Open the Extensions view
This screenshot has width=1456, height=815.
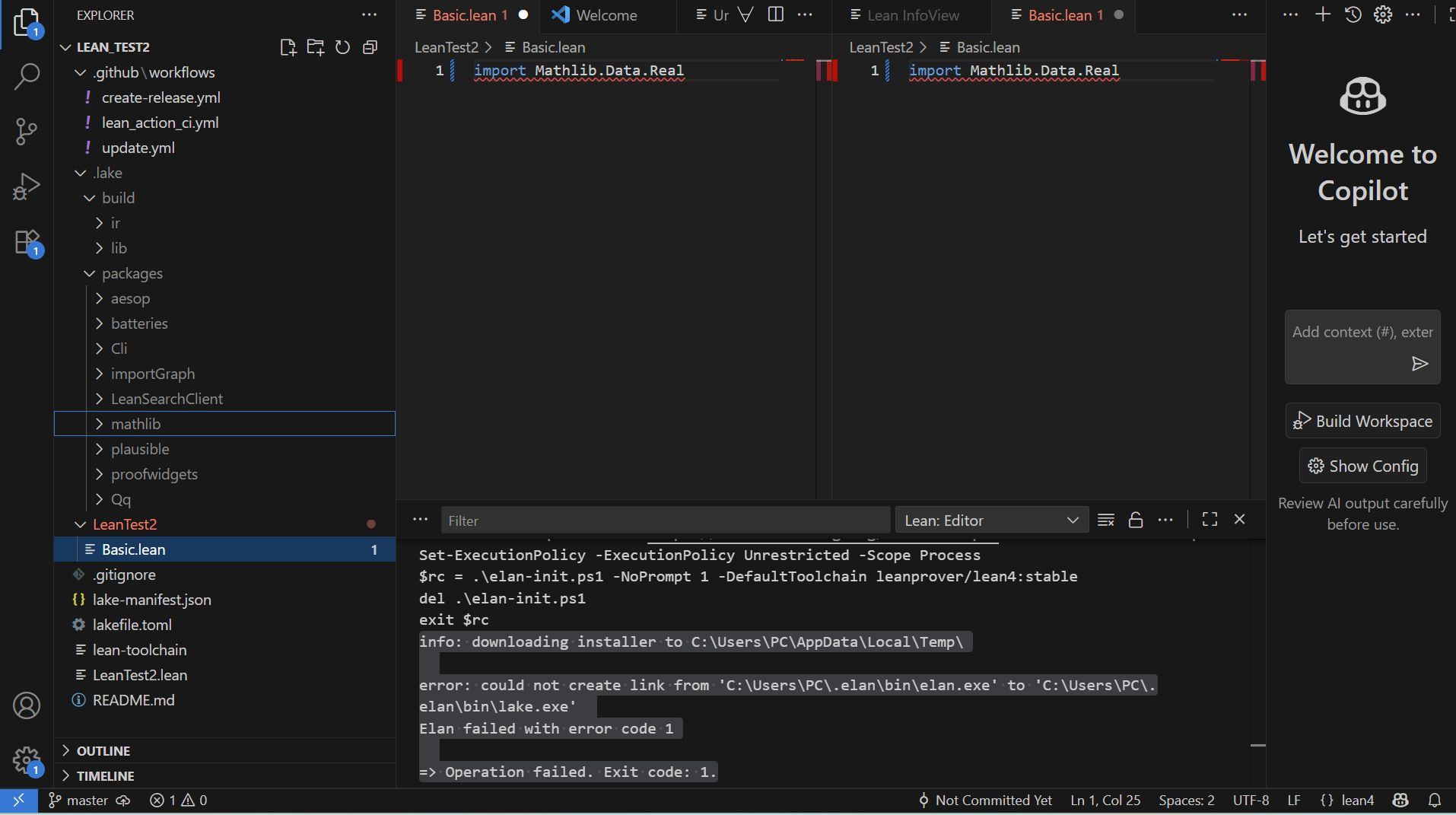click(x=27, y=243)
